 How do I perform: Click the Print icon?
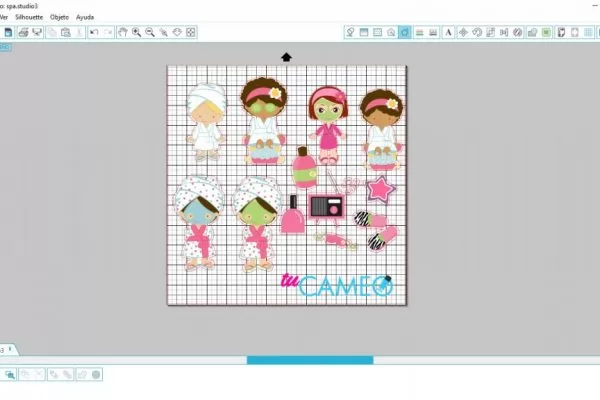pyautogui.click(x=23, y=32)
